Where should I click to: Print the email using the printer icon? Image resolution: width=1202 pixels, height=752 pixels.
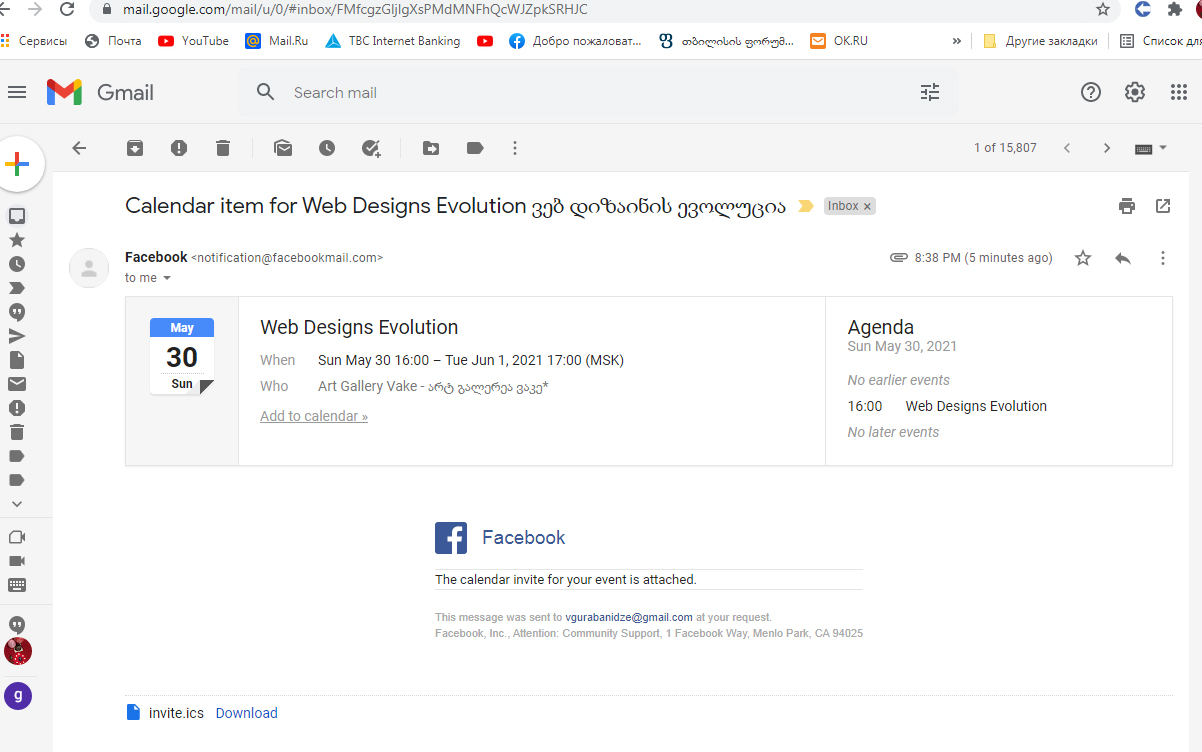point(1127,206)
